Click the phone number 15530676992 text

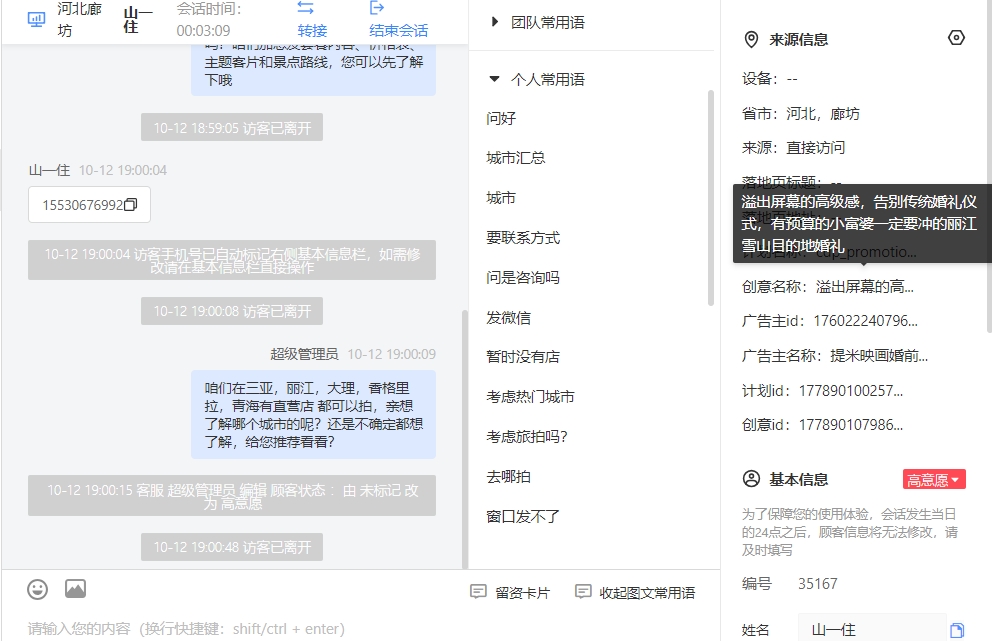click(x=82, y=205)
